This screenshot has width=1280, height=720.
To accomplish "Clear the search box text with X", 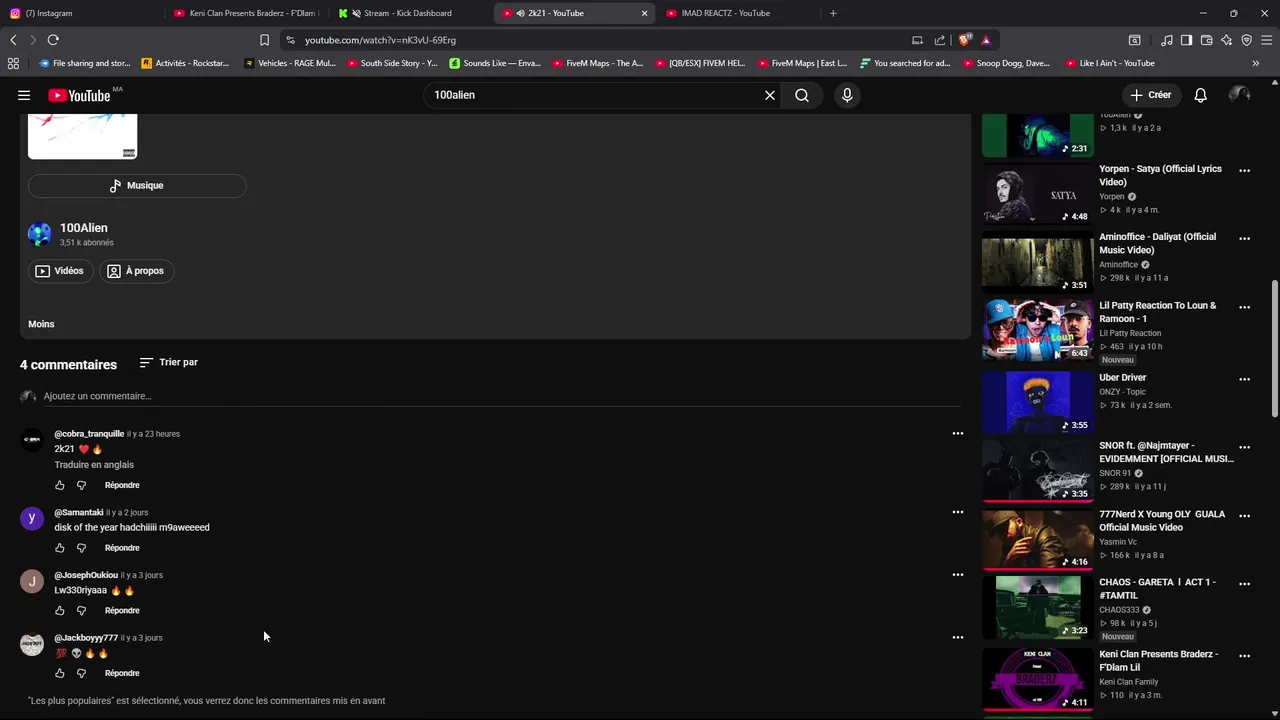I will click(770, 95).
